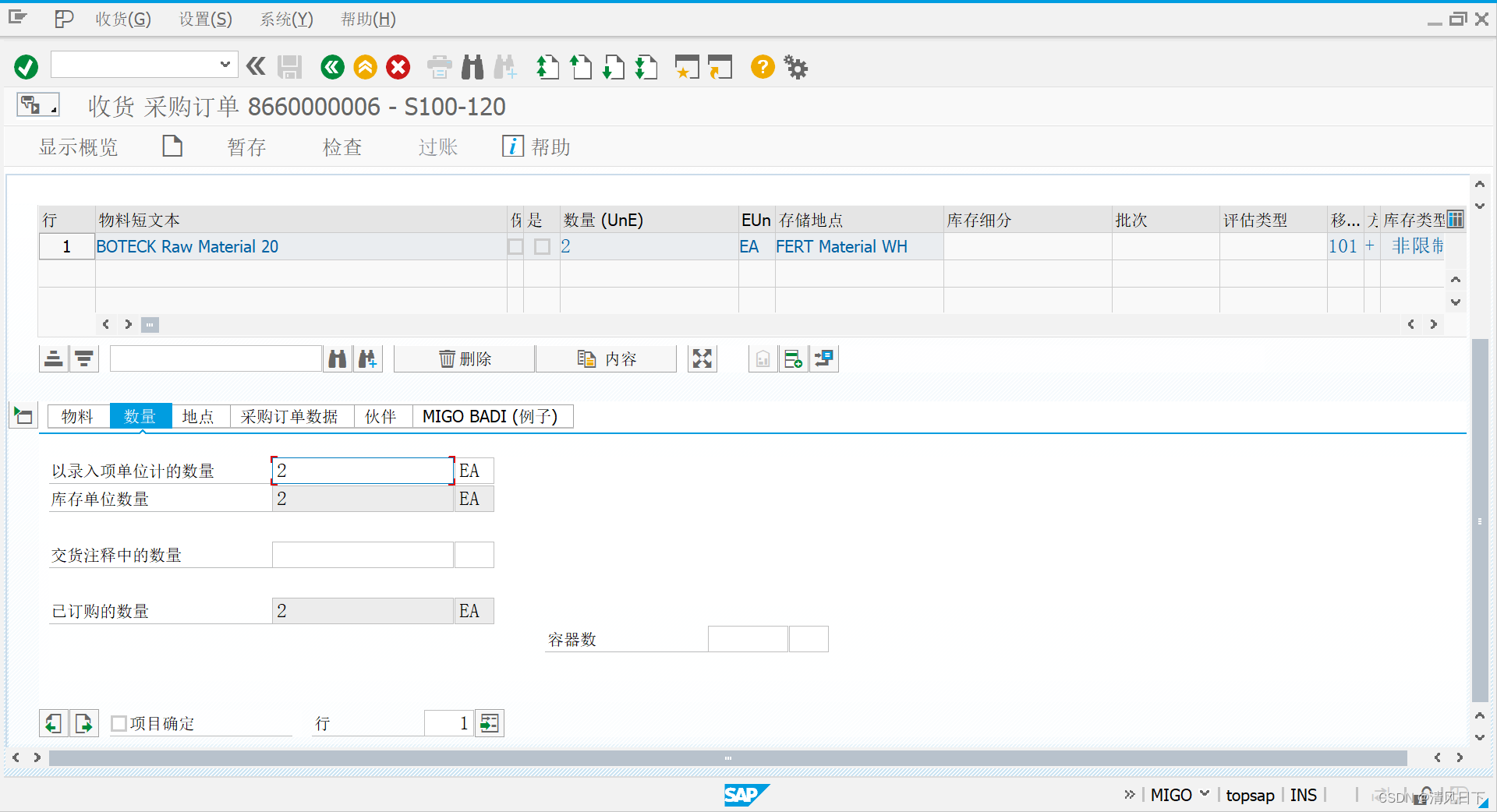Click the Find Next binoculars icon in toolbar
Viewport: 1497px width, 812px height.
(505, 67)
